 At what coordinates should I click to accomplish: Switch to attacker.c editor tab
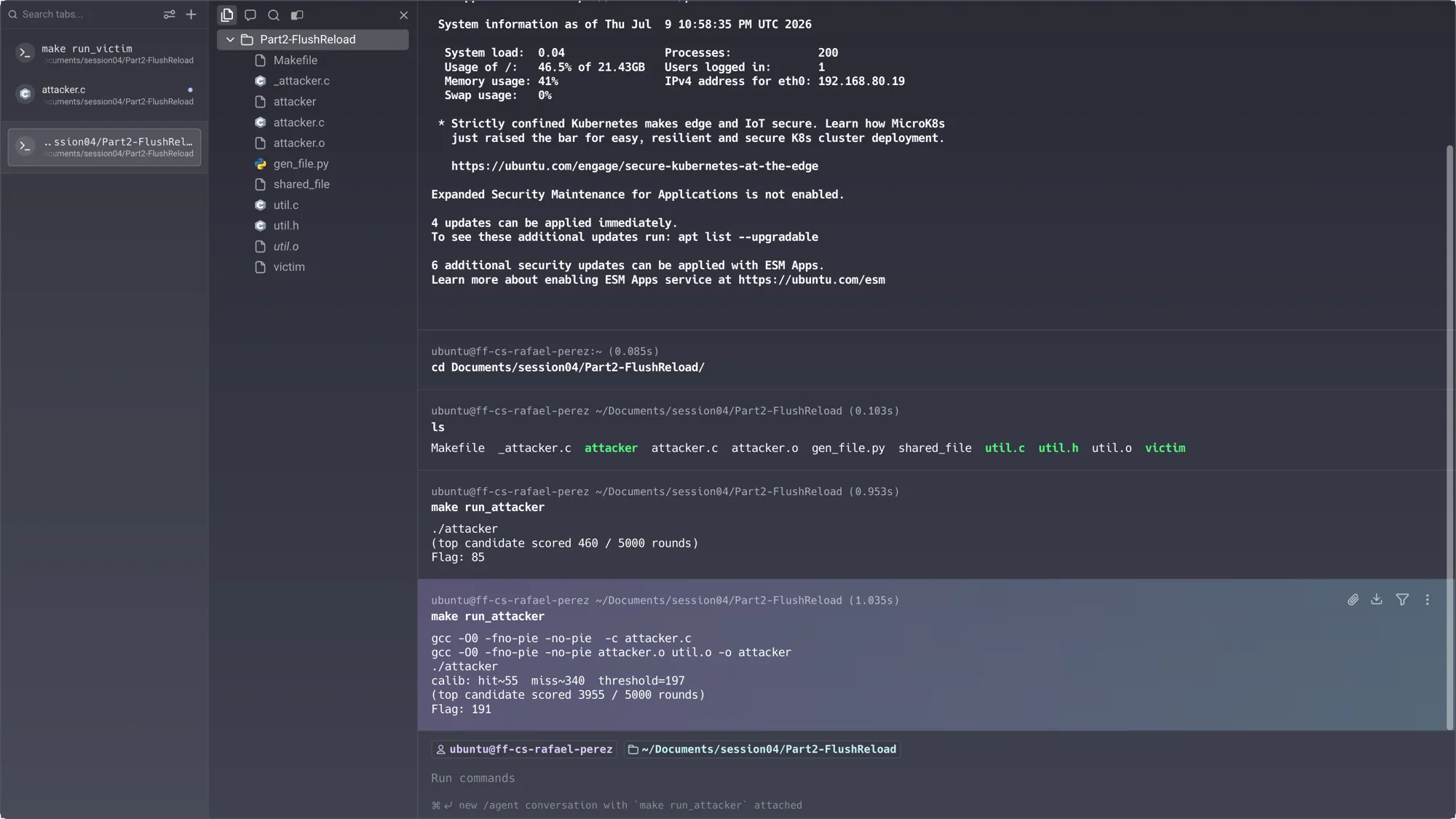105,95
